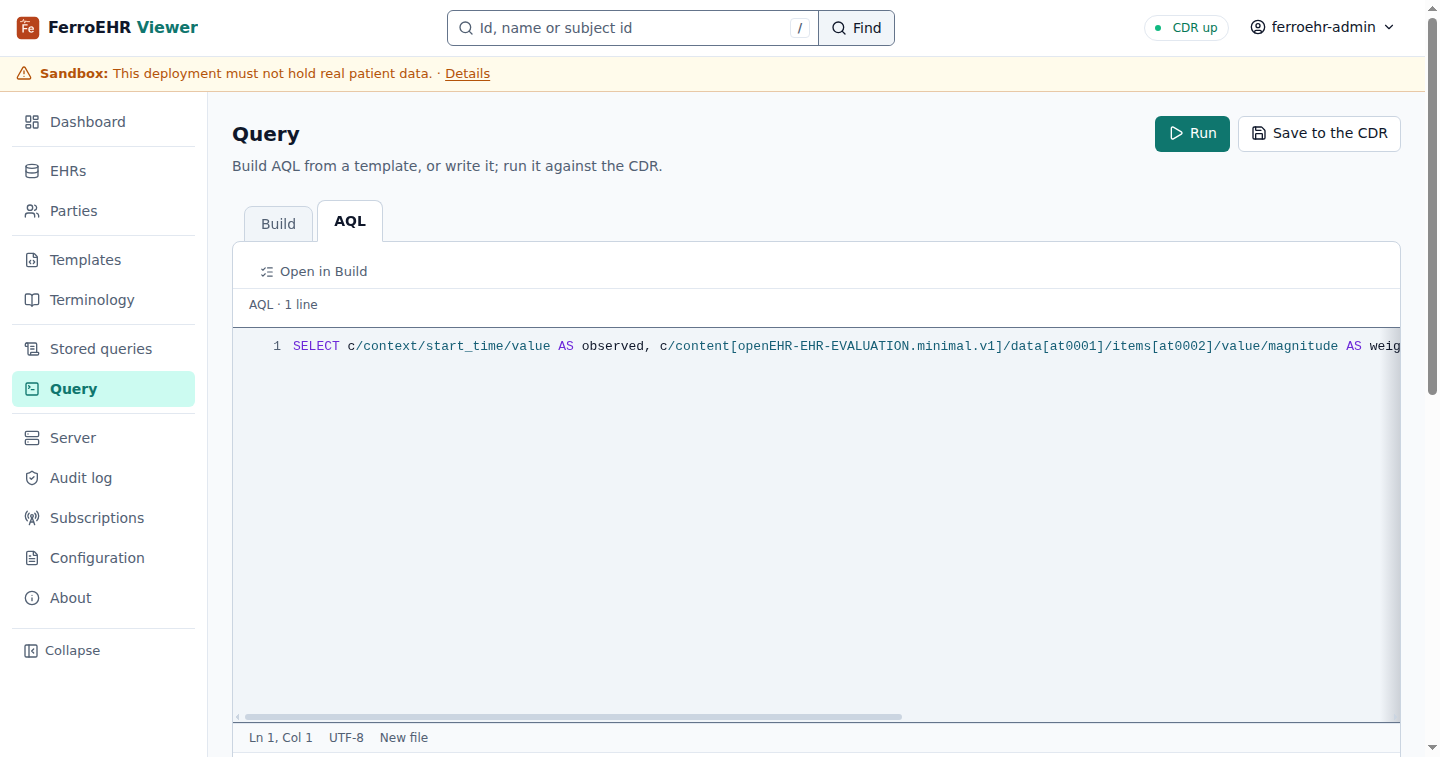This screenshot has height=757, width=1440.
Task: Click the Configuration document icon
Action: click(x=32, y=558)
